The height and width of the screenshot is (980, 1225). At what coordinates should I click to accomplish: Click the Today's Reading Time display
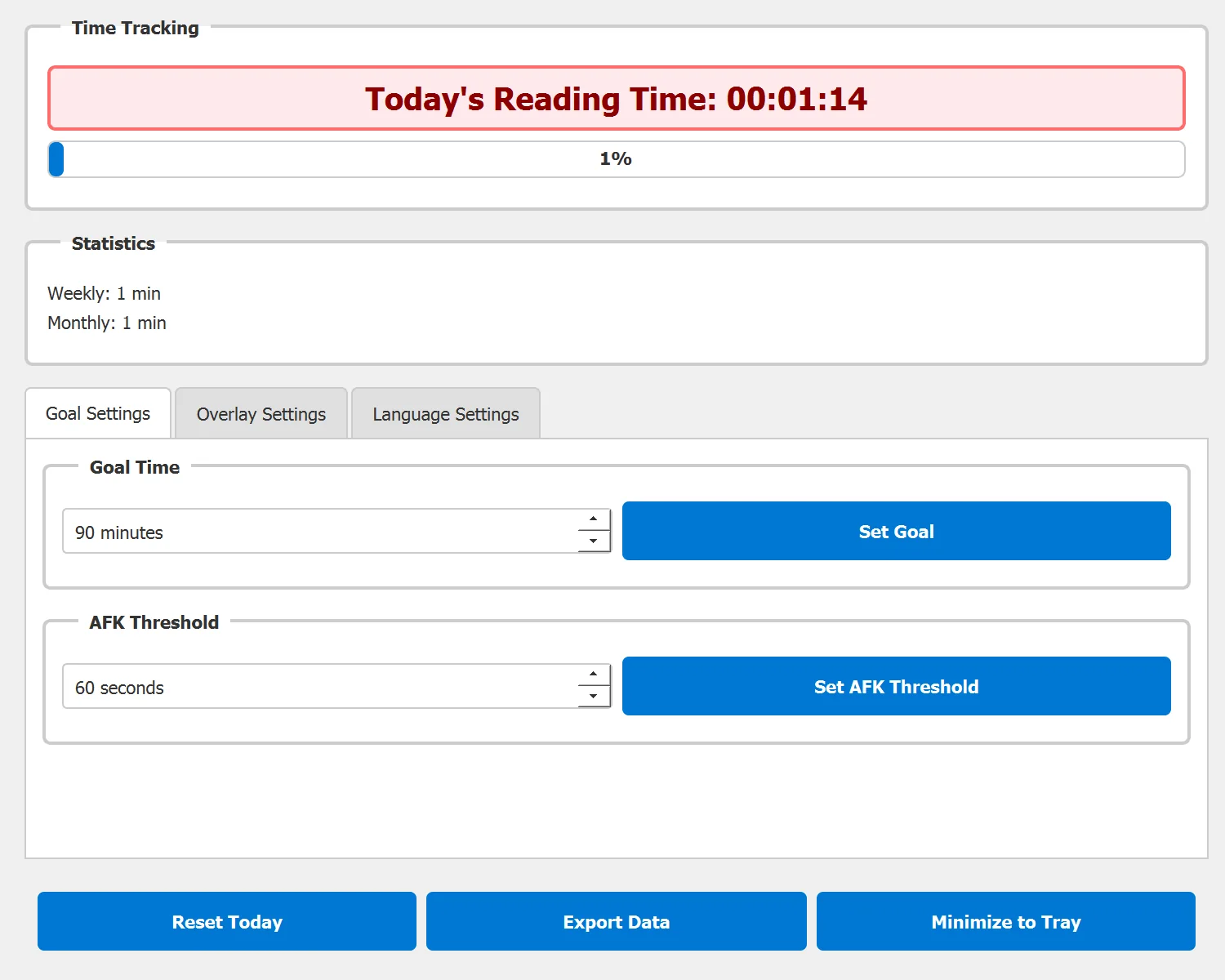tap(616, 99)
